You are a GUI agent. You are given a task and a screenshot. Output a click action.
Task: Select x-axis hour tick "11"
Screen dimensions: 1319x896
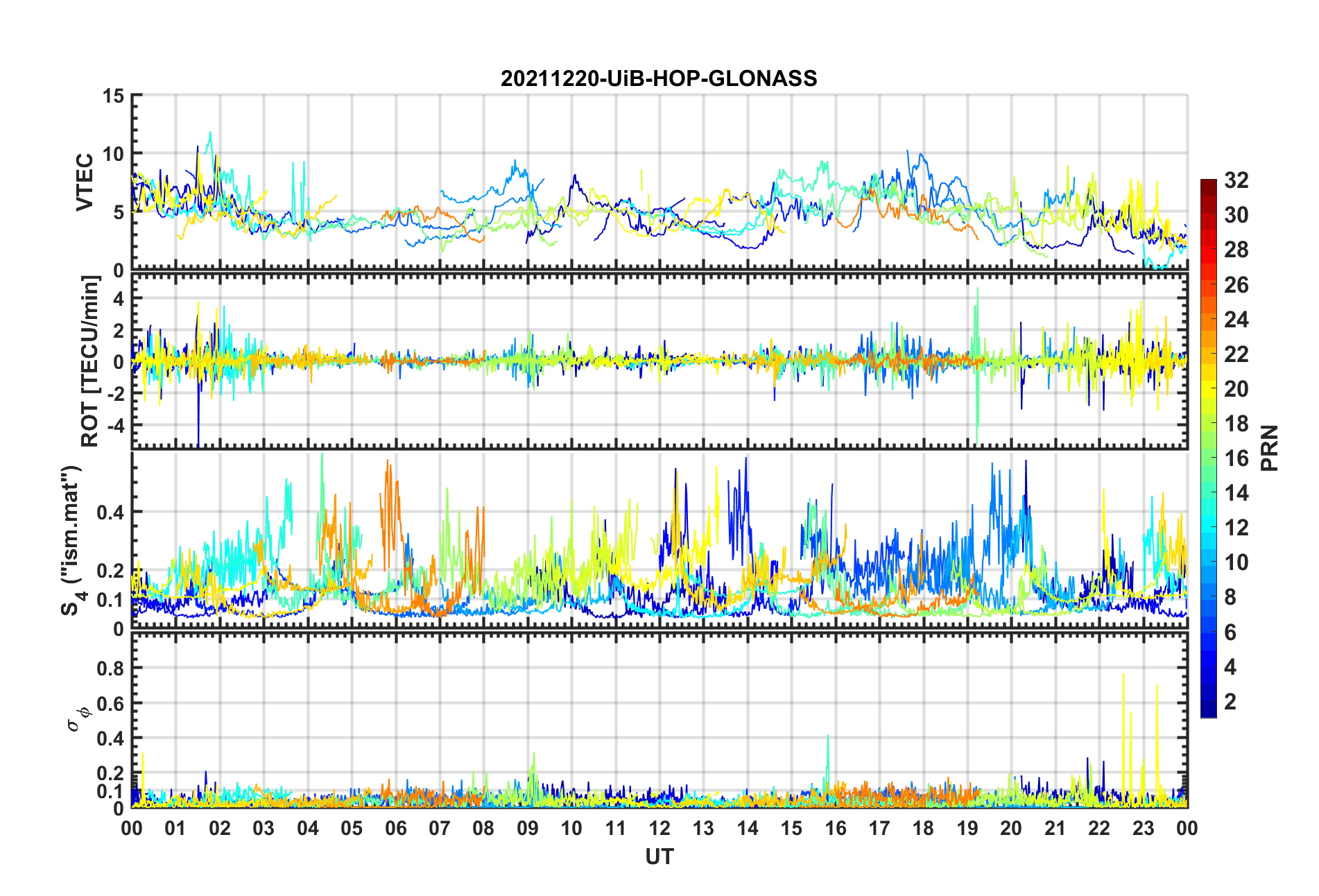pos(616,828)
